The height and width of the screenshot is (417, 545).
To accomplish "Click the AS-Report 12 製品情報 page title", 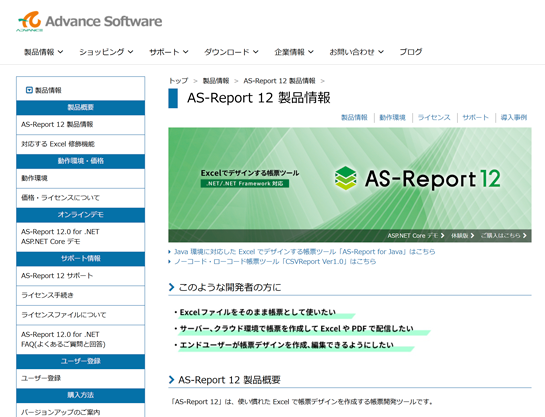I will click(259, 98).
